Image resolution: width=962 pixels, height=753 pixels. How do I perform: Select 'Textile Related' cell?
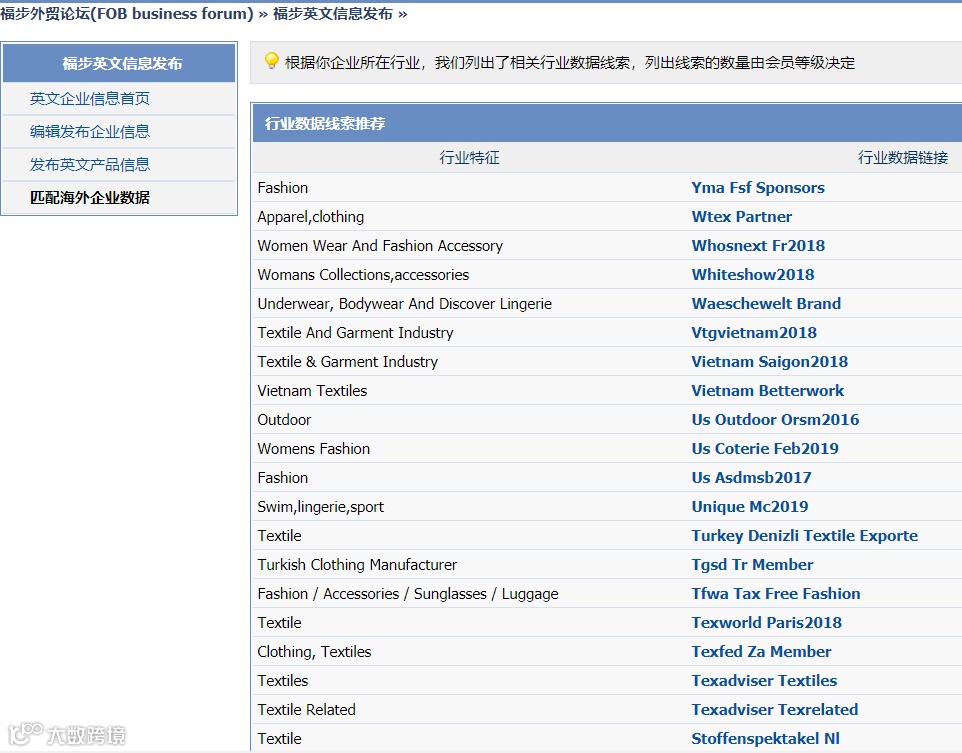tap(306, 709)
